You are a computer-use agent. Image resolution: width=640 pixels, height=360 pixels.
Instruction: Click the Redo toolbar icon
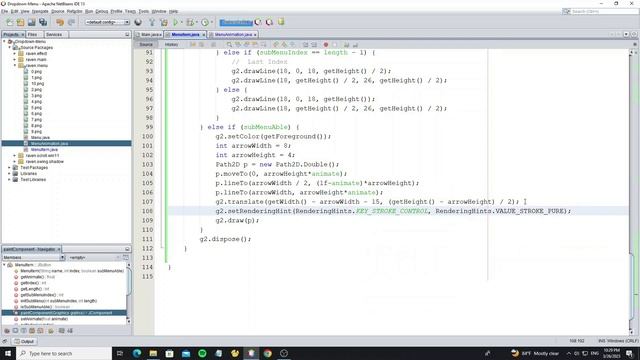pyautogui.click(x=71, y=22)
